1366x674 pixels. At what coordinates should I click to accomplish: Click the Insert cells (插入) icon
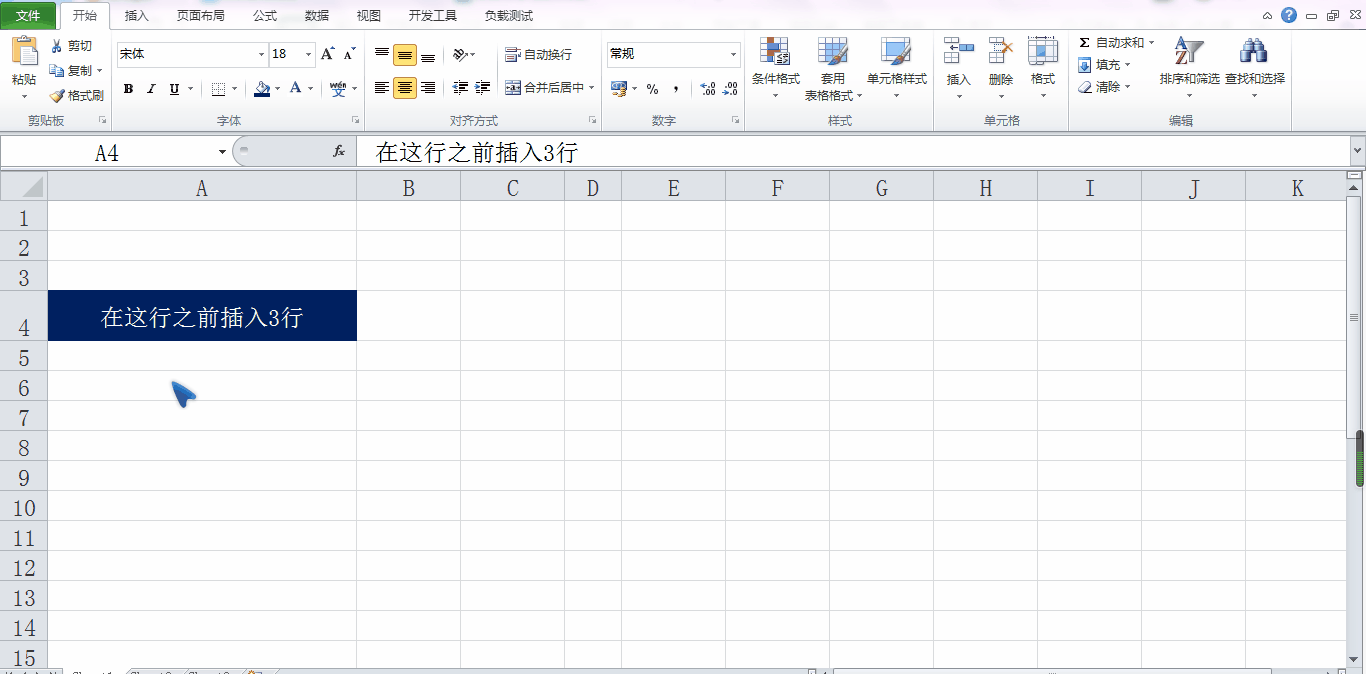[x=959, y=51]
